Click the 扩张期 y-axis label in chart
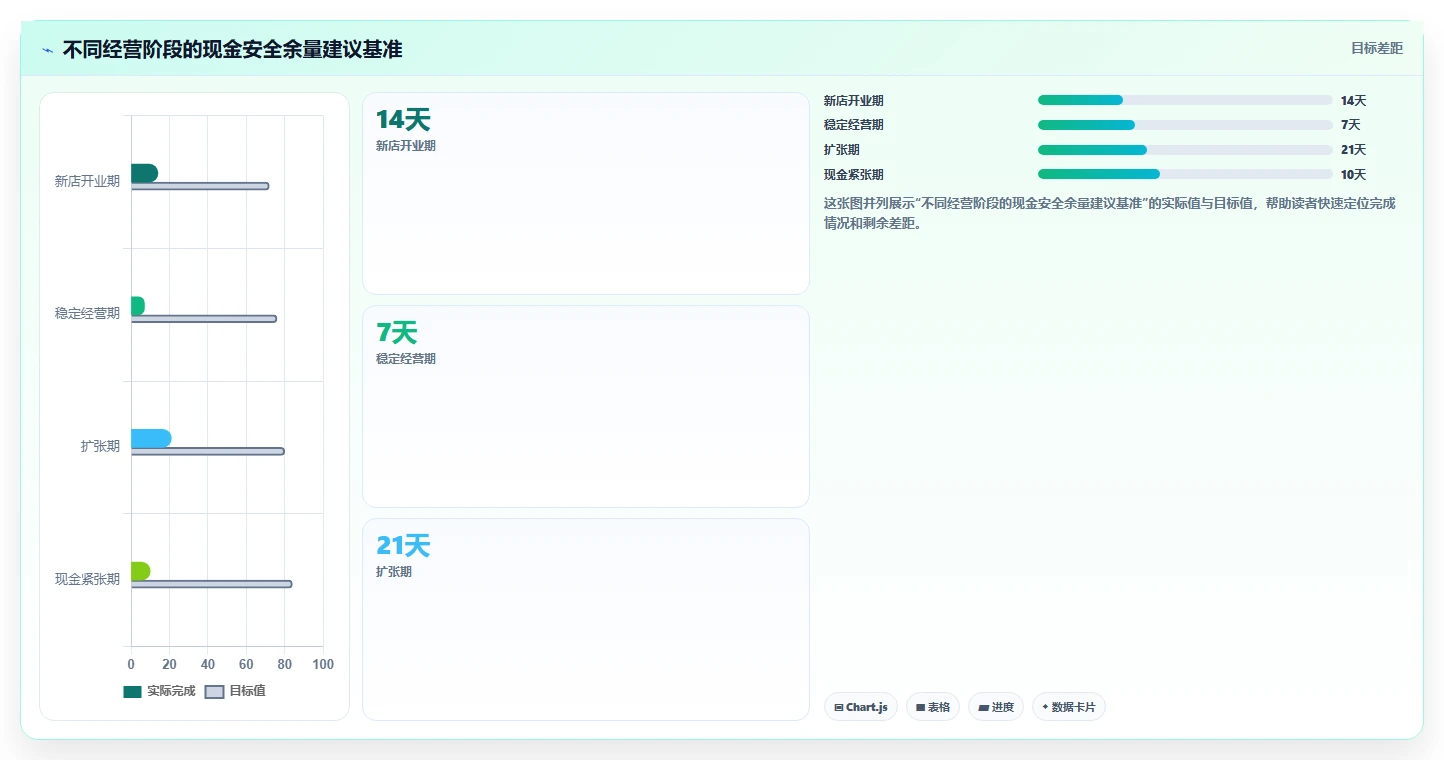 pyautogui.click(x=100, y=446)
